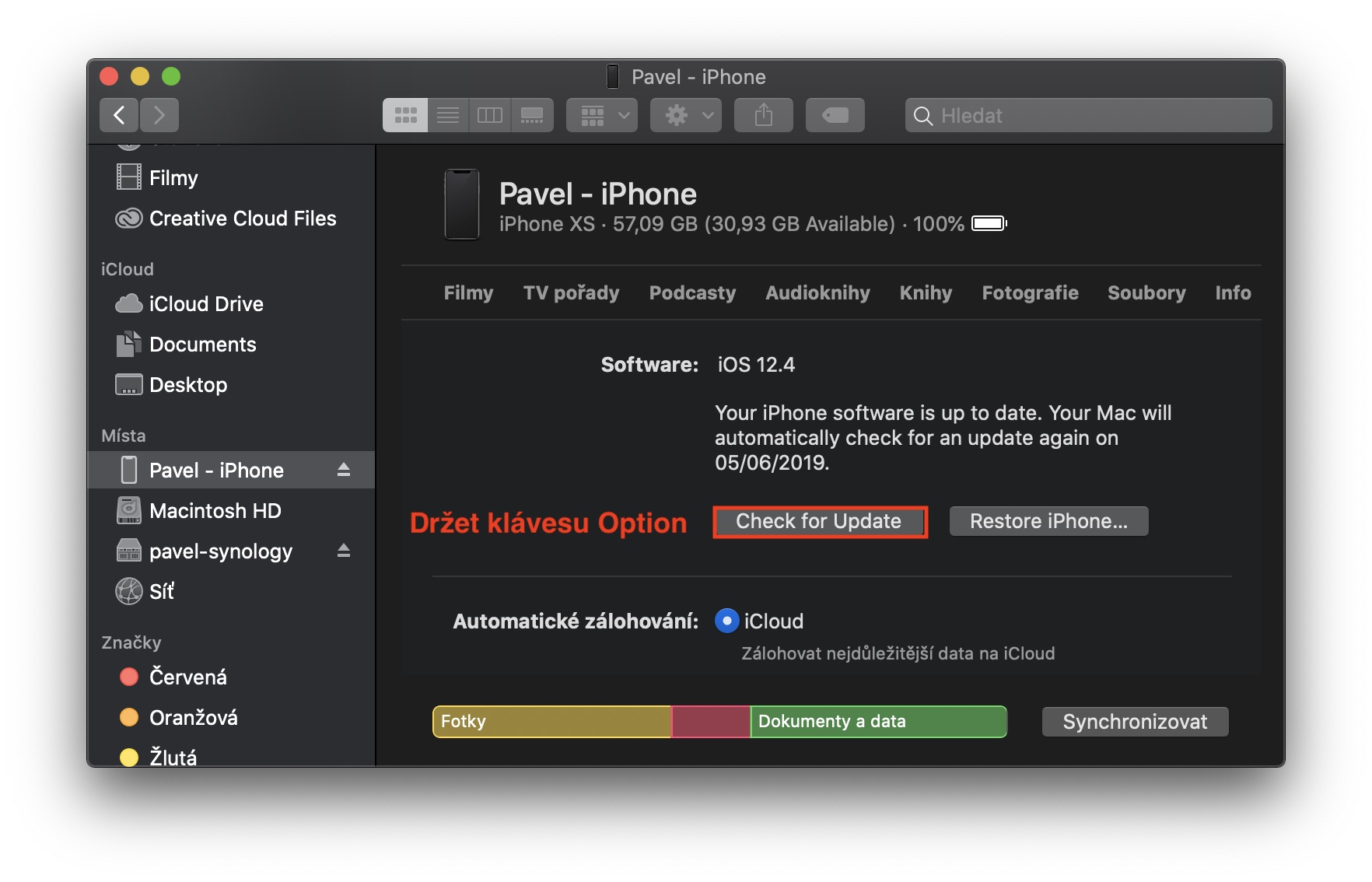Click the Fotky storage bar segment
This screenshot has width=1372, height=882.
click(x=552, y=722)
